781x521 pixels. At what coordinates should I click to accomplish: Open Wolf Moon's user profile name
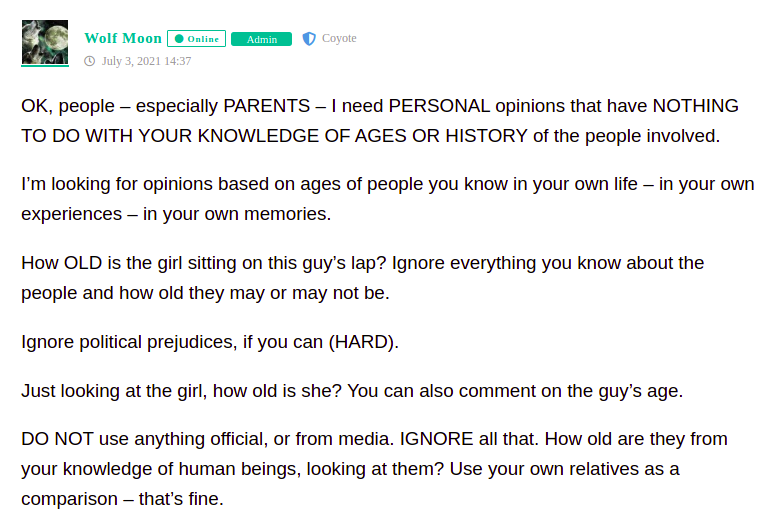pos(123,38)
